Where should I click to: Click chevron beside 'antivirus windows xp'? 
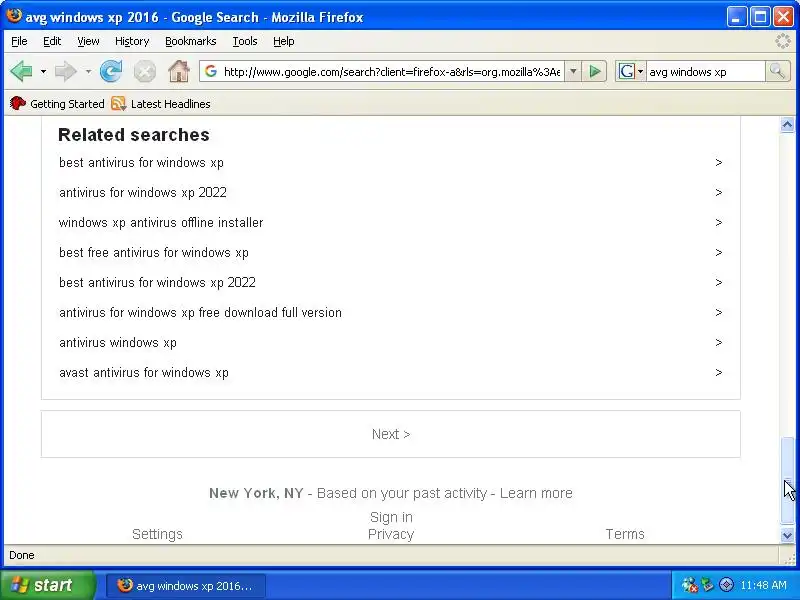[x=718, y=342]
